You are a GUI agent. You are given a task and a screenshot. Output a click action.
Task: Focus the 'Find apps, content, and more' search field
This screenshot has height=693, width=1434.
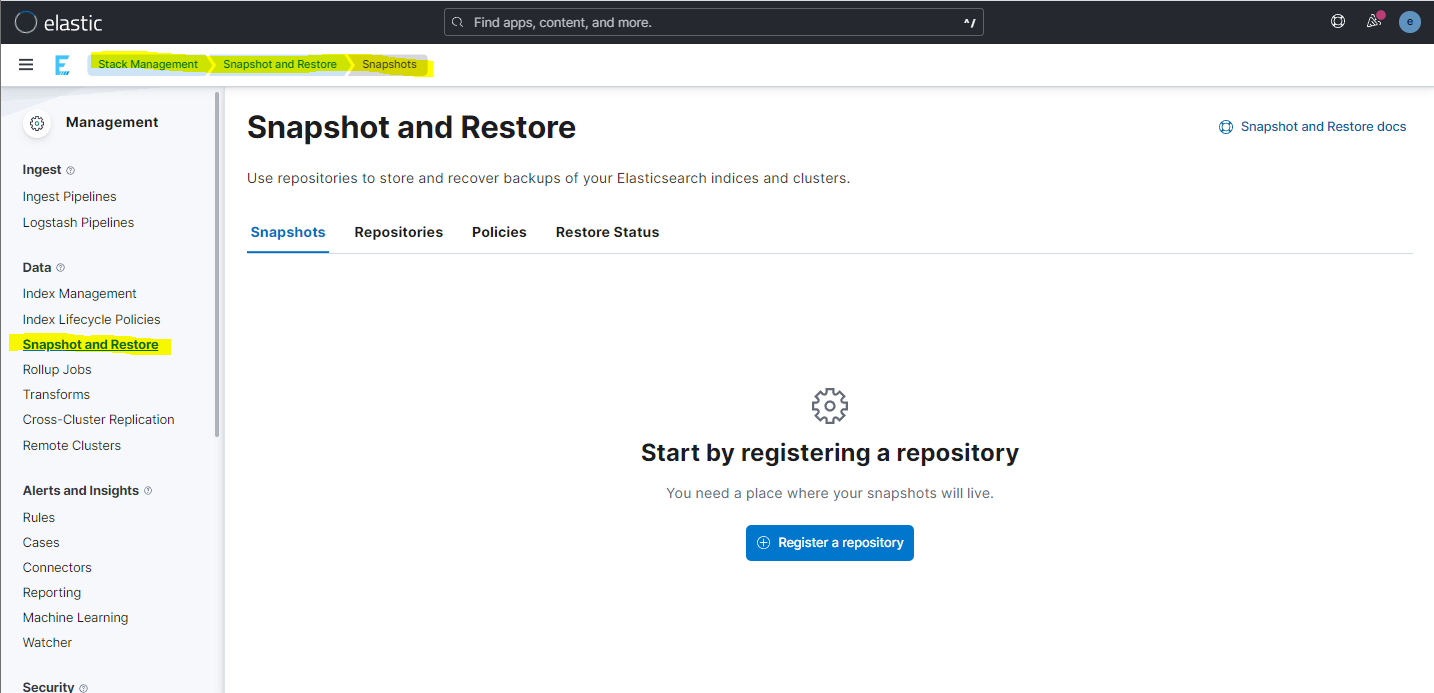point(714,22)
